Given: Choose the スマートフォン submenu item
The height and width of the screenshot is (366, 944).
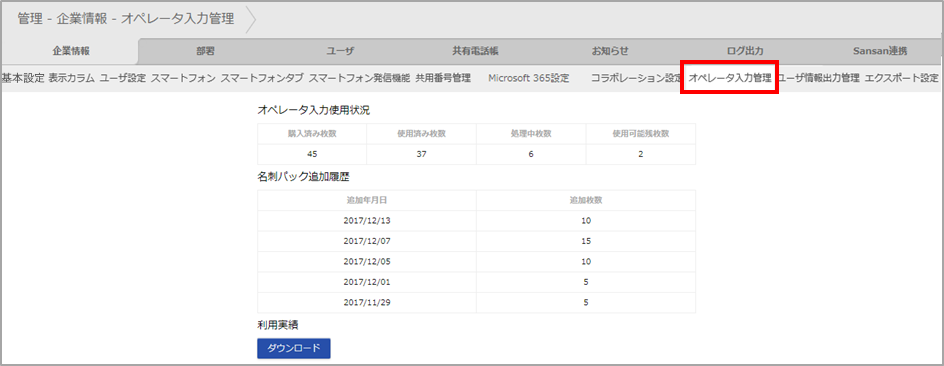Looking at the screenshot, I should 183,78.
